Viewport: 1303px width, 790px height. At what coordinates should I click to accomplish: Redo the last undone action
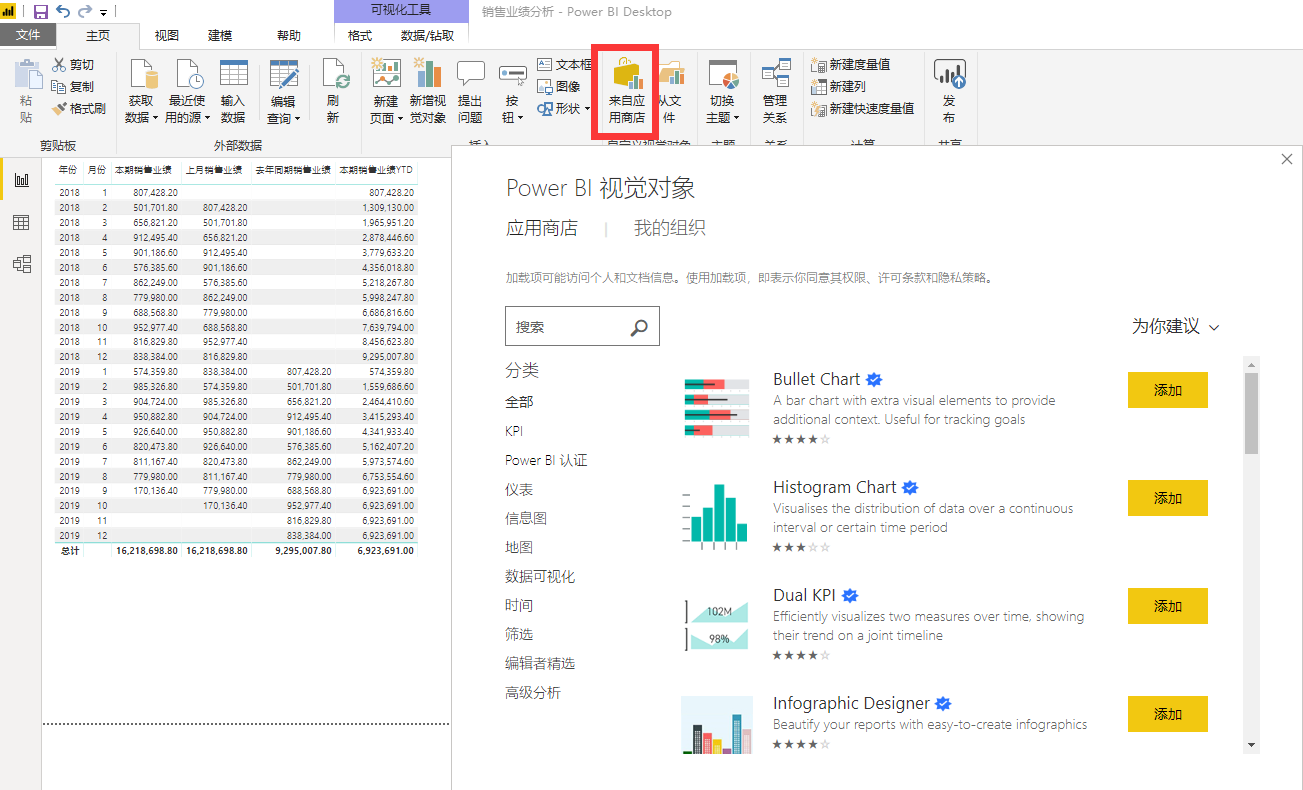(x=85, y=12)
